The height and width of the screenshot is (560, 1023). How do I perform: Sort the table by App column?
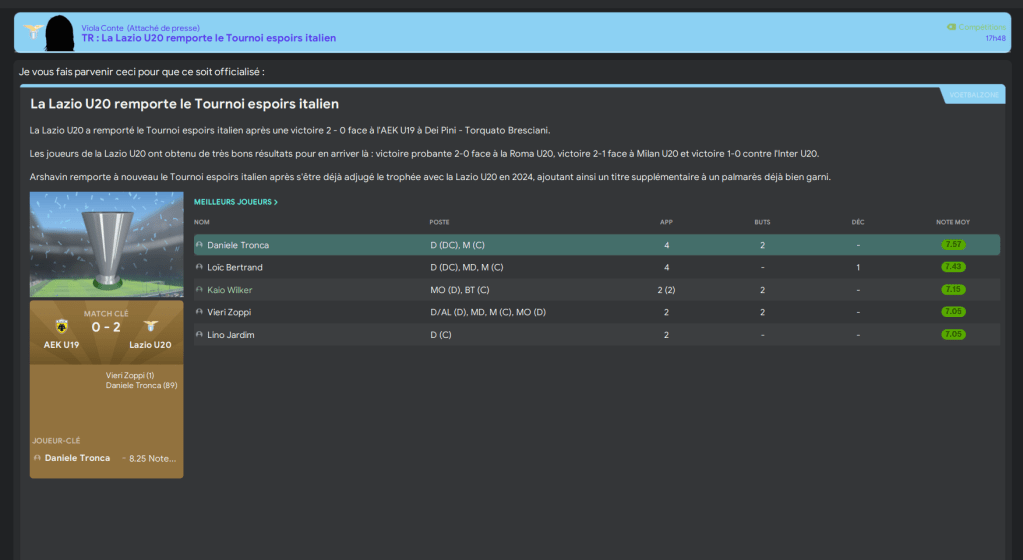coord(666,222)
